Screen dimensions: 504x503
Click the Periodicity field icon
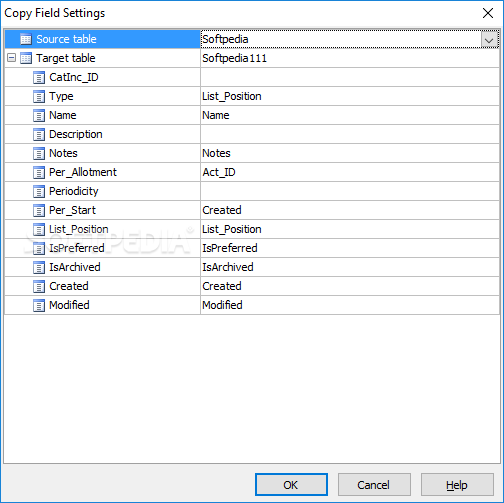tap(39, 191)
